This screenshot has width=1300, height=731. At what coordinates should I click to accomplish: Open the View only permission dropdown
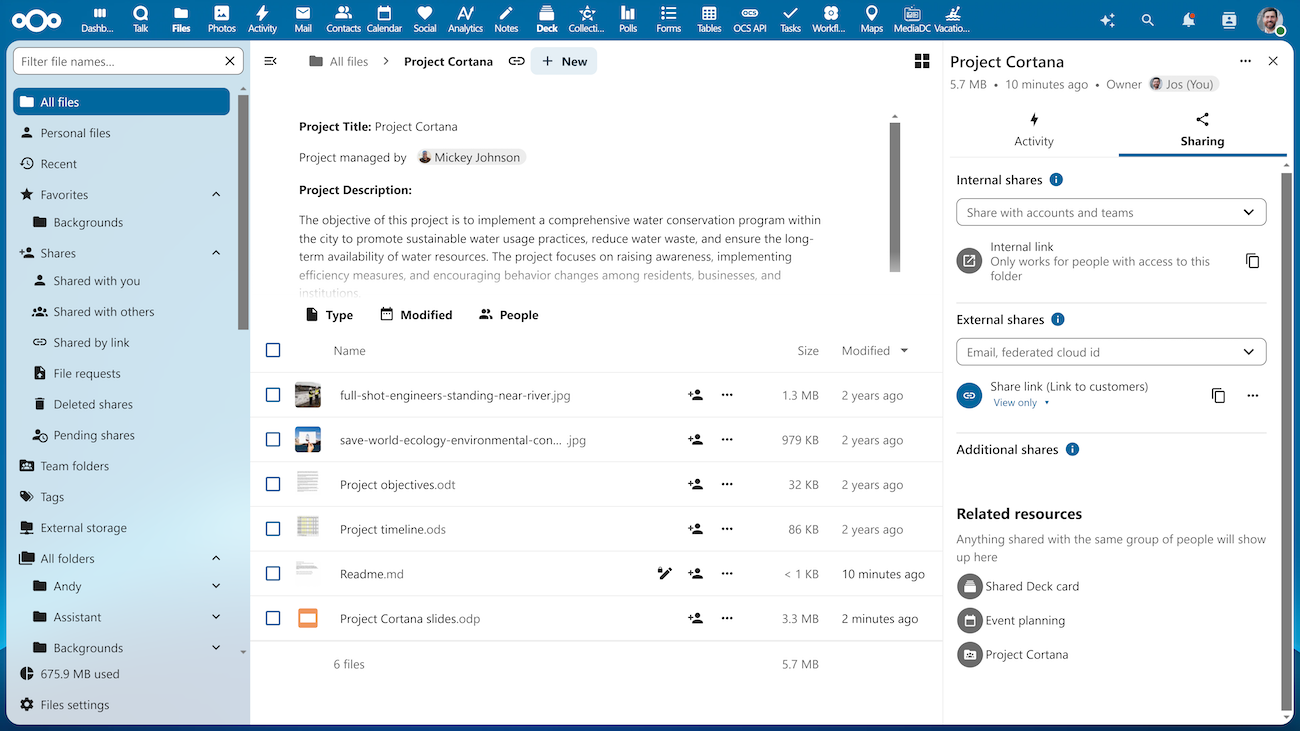pos(1021,403)
